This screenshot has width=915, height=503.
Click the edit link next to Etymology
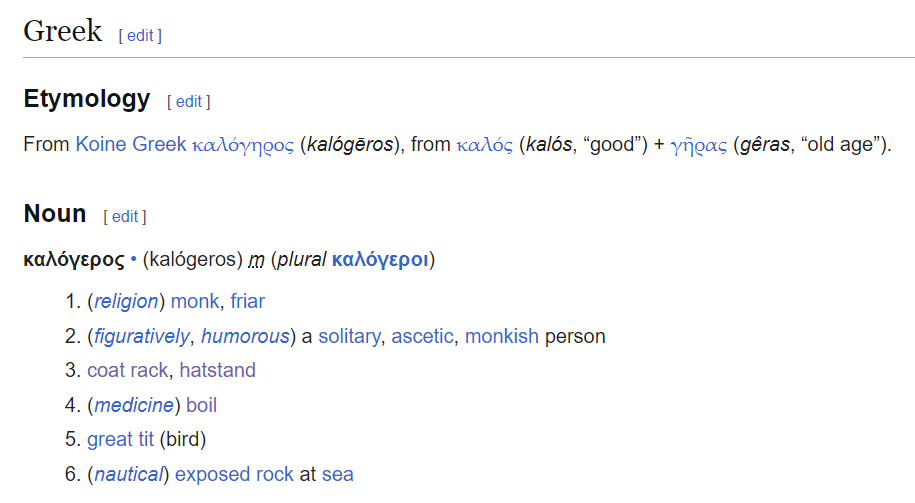pos(188,102)
